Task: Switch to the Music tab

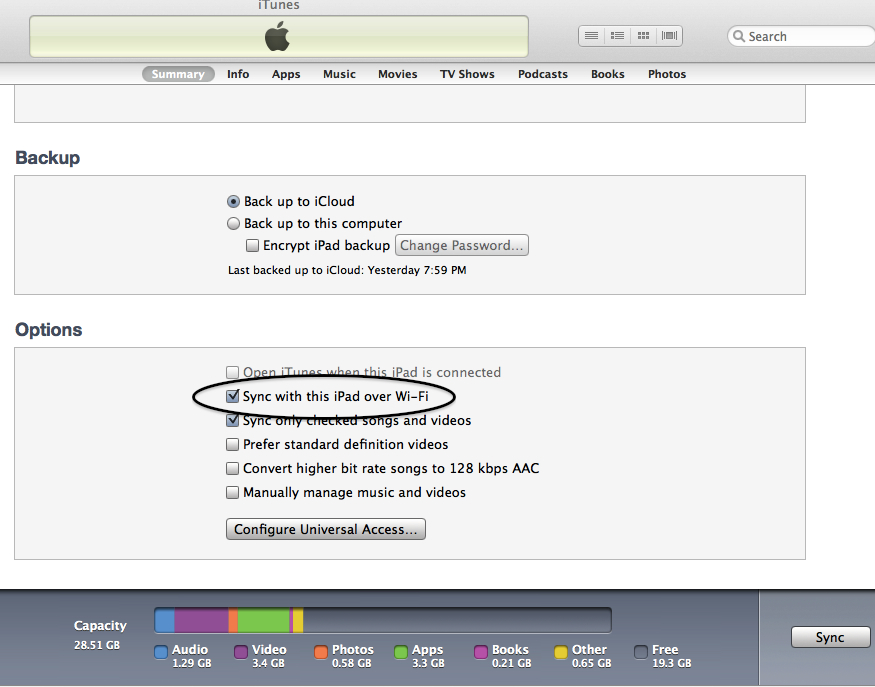Action: [339, 74]
